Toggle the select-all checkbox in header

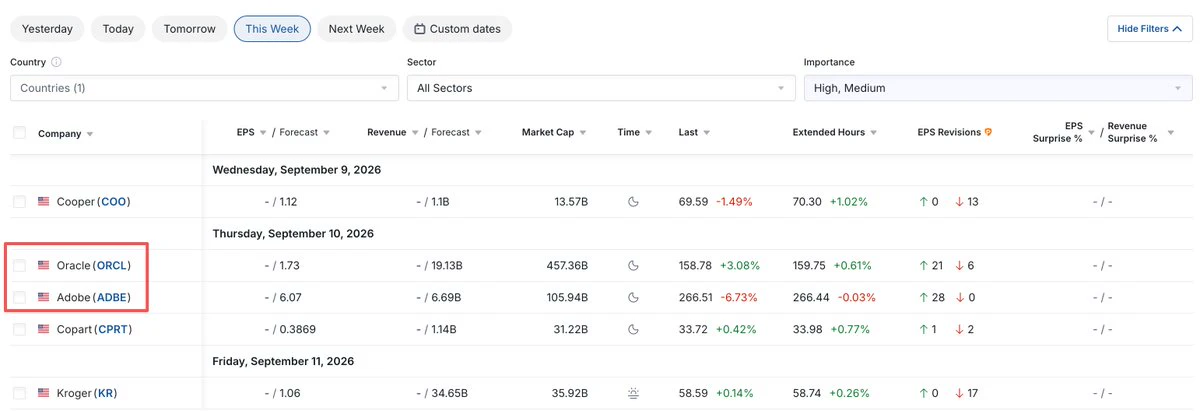coord(20,133)
